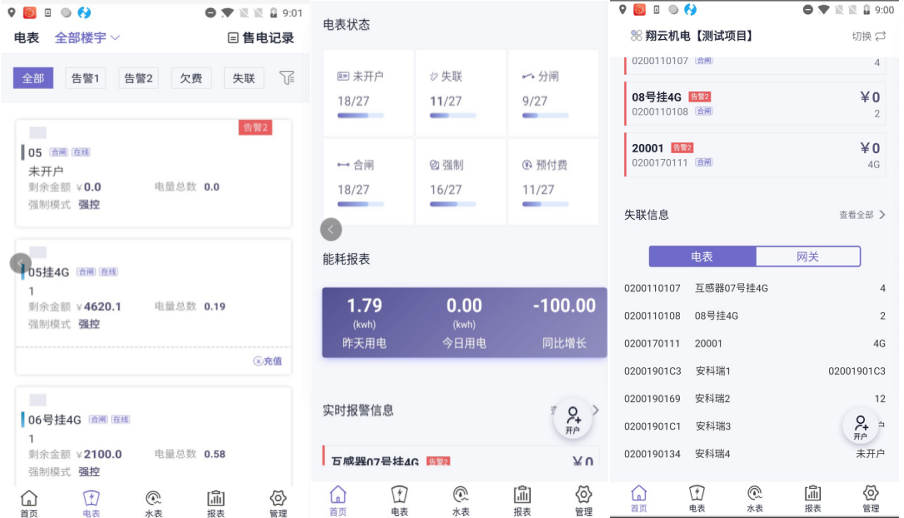Open the 强制 16/27 status tile
904x518 pixels.
pos(461,182)
